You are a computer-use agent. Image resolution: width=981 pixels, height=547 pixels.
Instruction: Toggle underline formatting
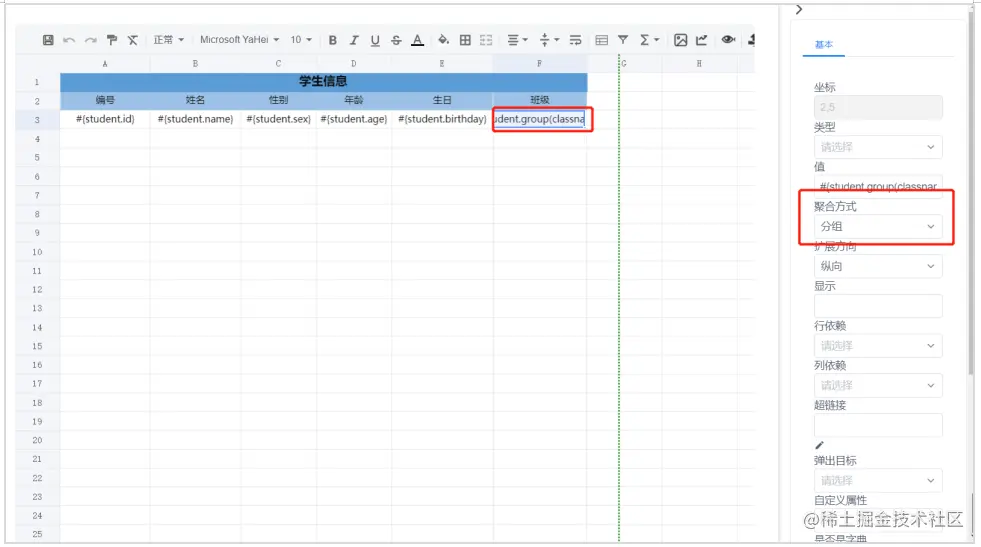(x=375, y=40)
